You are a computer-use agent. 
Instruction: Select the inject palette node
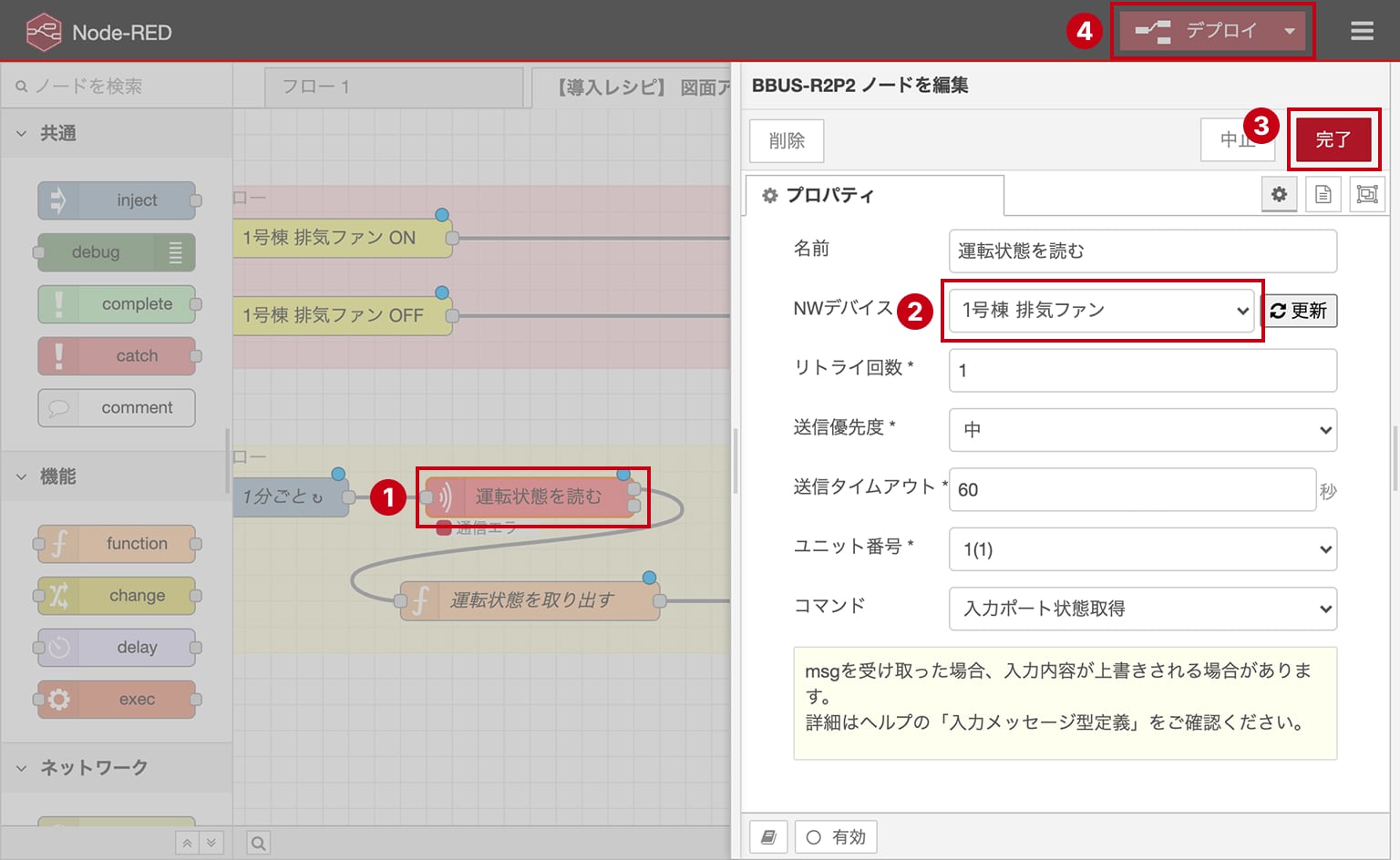117,200
